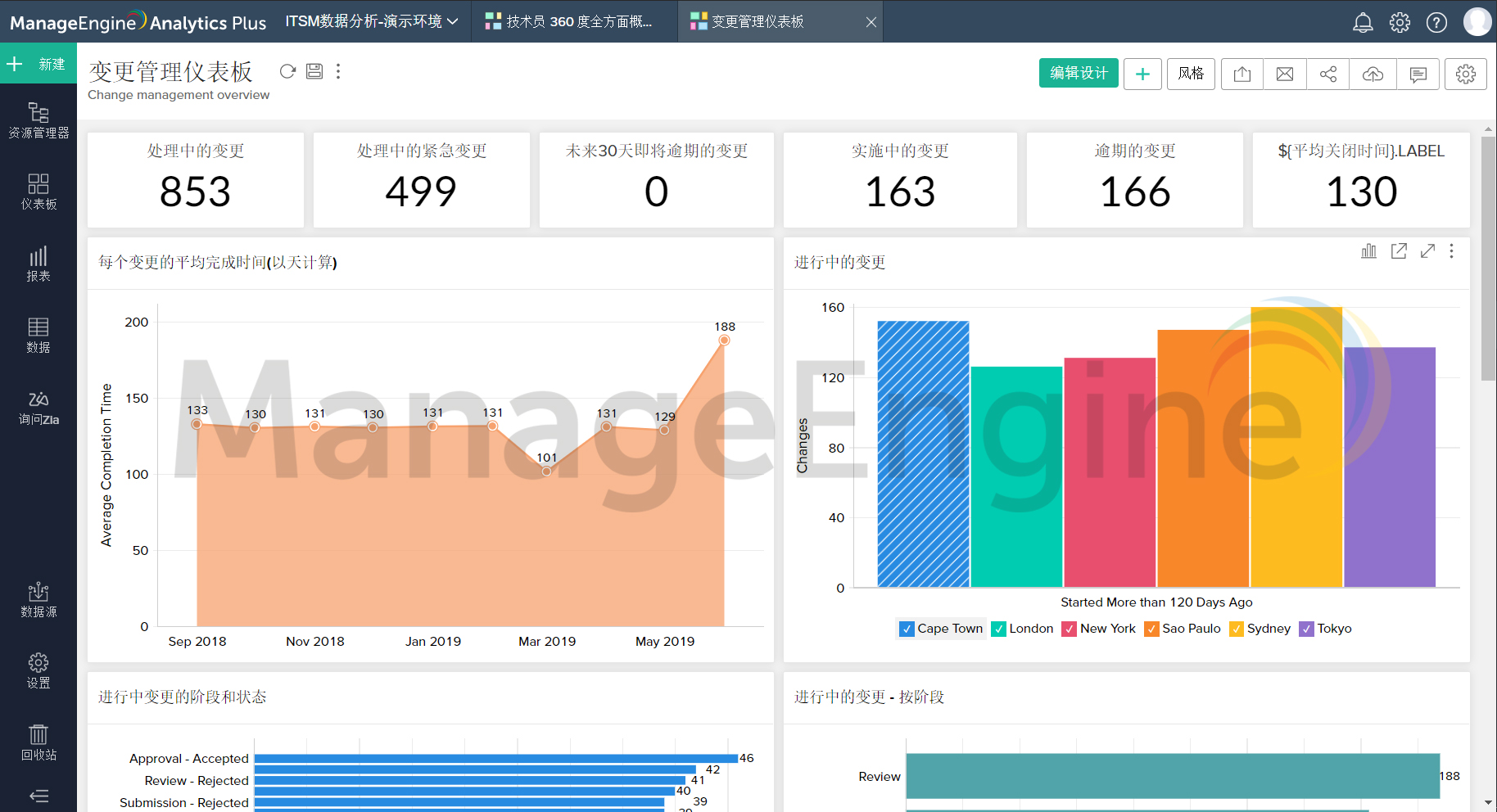The width and height of the screenshot is (1497, 812).
Task: Click the 逾期的变更 166 card
Action: coord(1135,180)
